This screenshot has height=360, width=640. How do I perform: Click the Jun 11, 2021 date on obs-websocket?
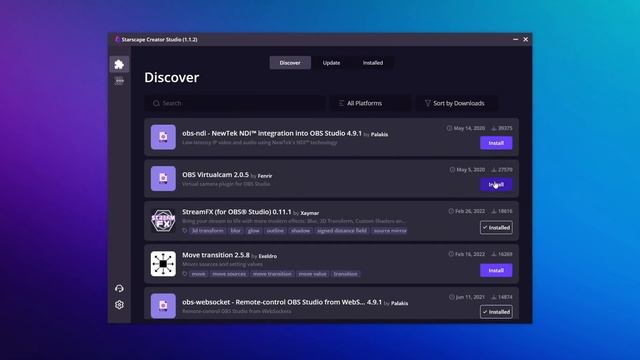(470, 297)
